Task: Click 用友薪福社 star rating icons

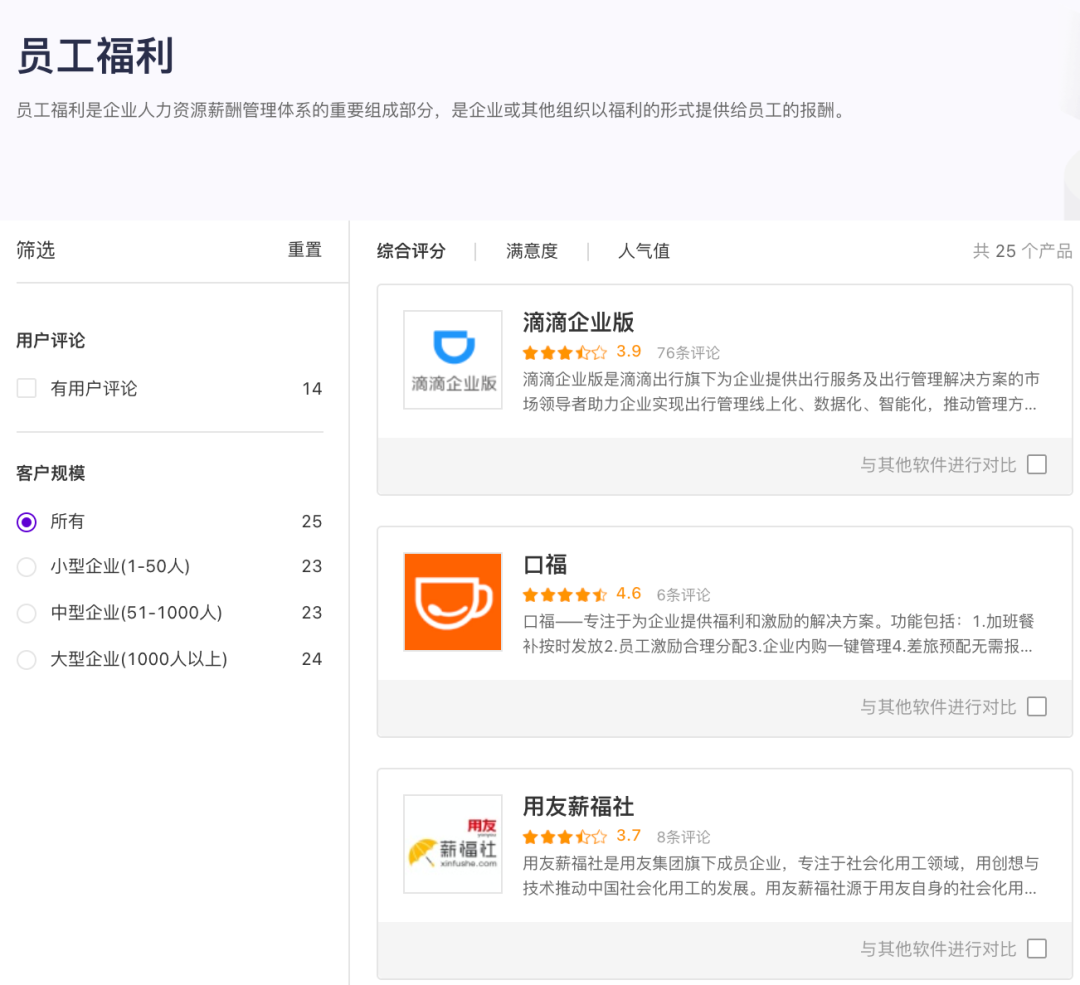Action: tap(564, 836)
